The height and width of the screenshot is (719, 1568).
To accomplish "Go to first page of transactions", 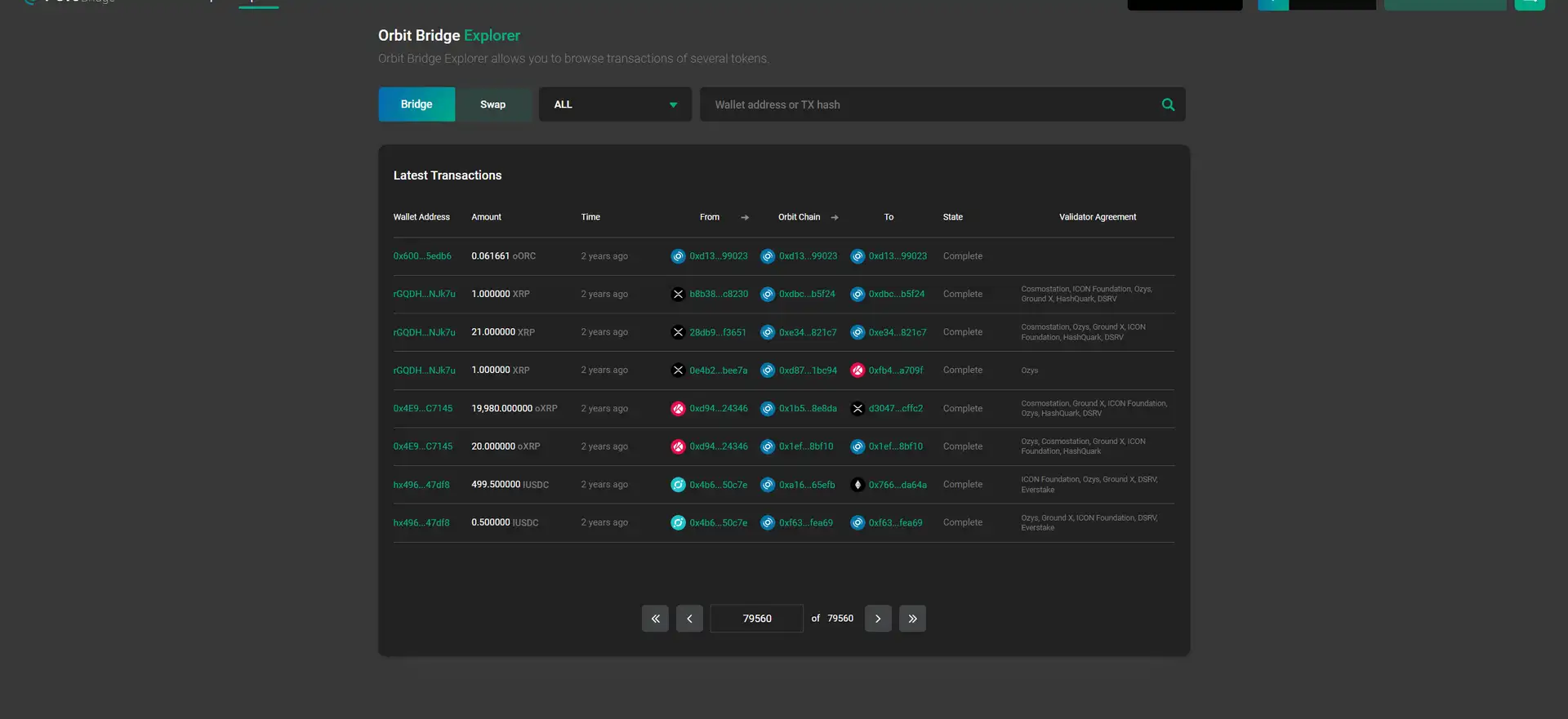I will point(655,619).
